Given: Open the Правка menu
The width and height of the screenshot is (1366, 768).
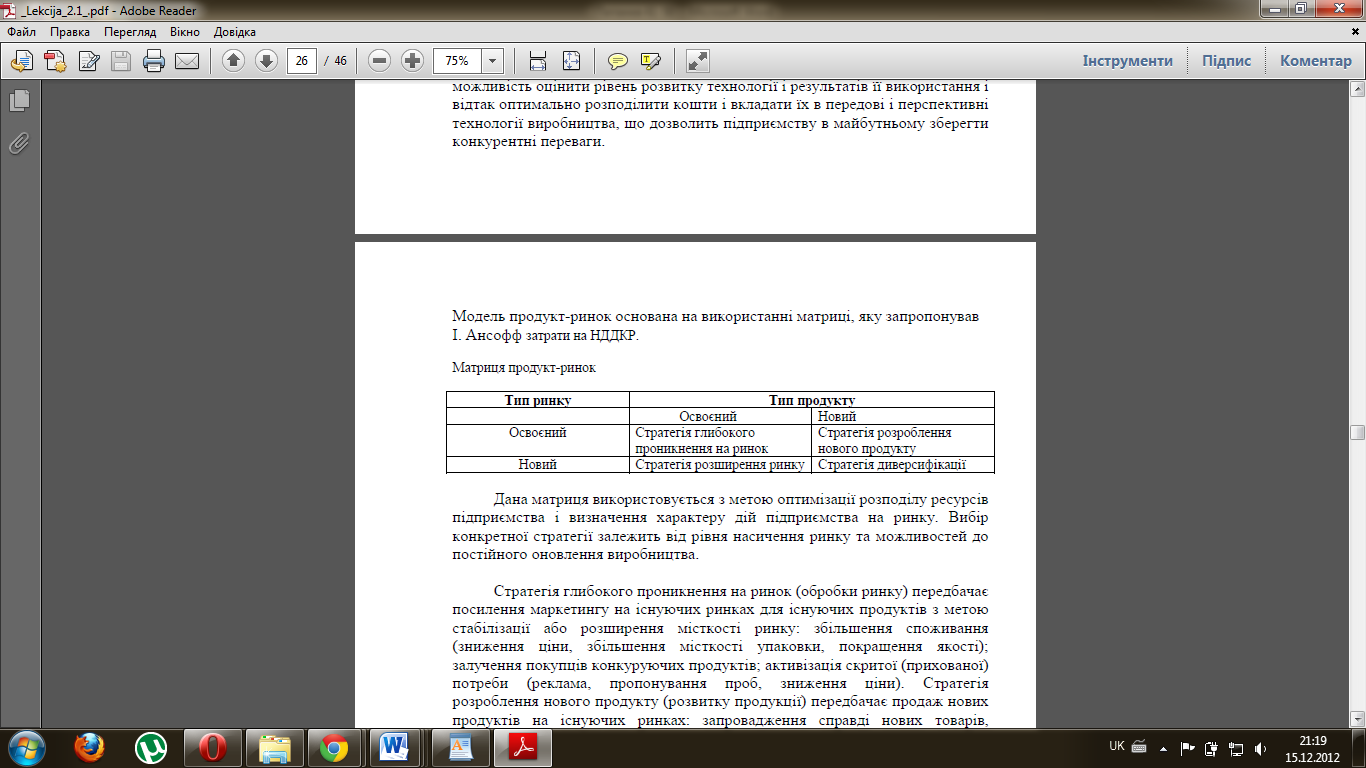Looking at the screenshot, I should [70, 32].
